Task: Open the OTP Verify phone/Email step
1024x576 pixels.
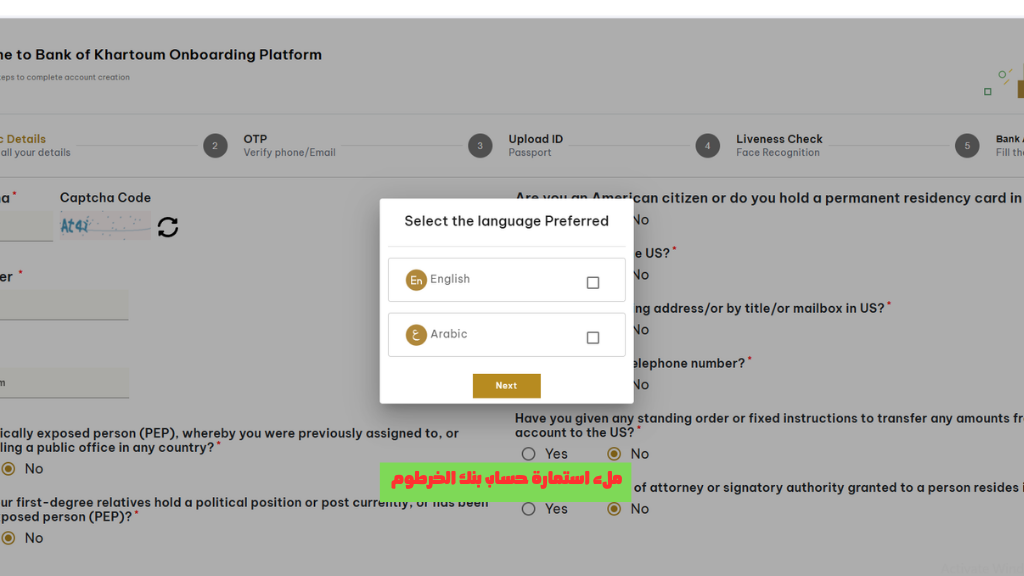Action: coord(289,146)
